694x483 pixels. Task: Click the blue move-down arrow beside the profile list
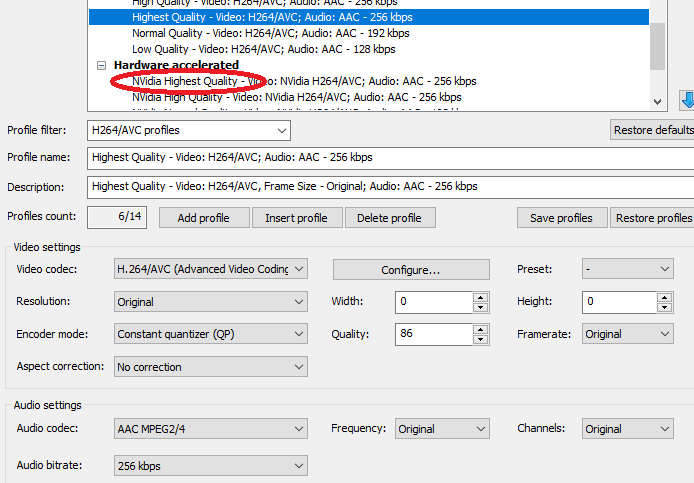[x=687, y=100]
